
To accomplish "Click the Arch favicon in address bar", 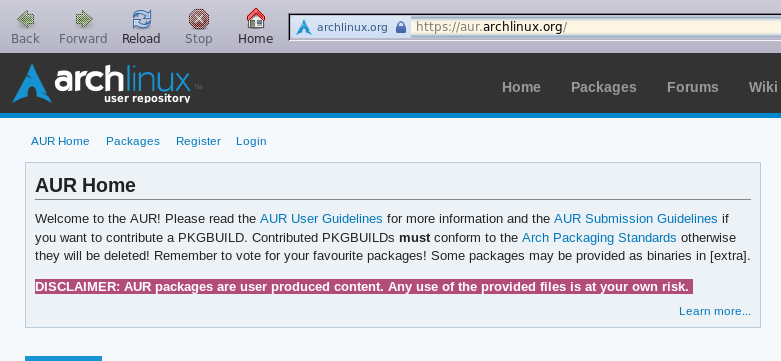I will click(303, 27).
